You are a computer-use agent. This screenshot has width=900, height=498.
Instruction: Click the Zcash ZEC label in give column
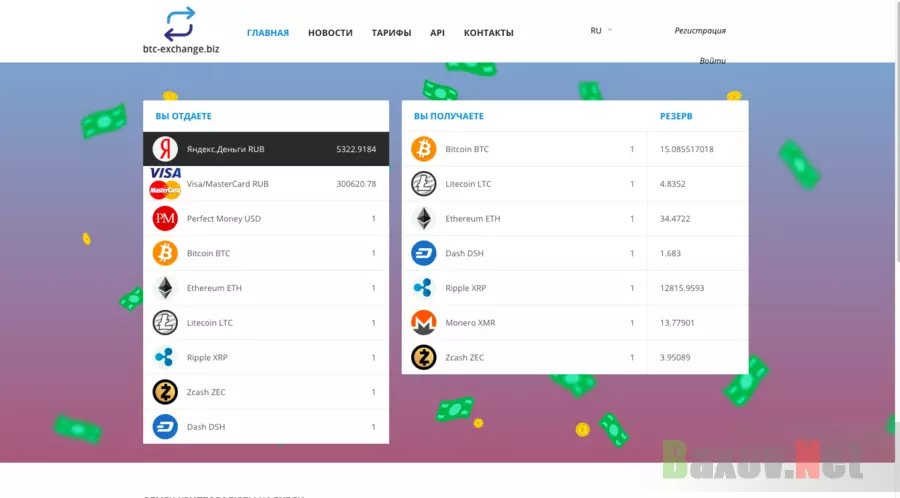click(x=206, y=392)
